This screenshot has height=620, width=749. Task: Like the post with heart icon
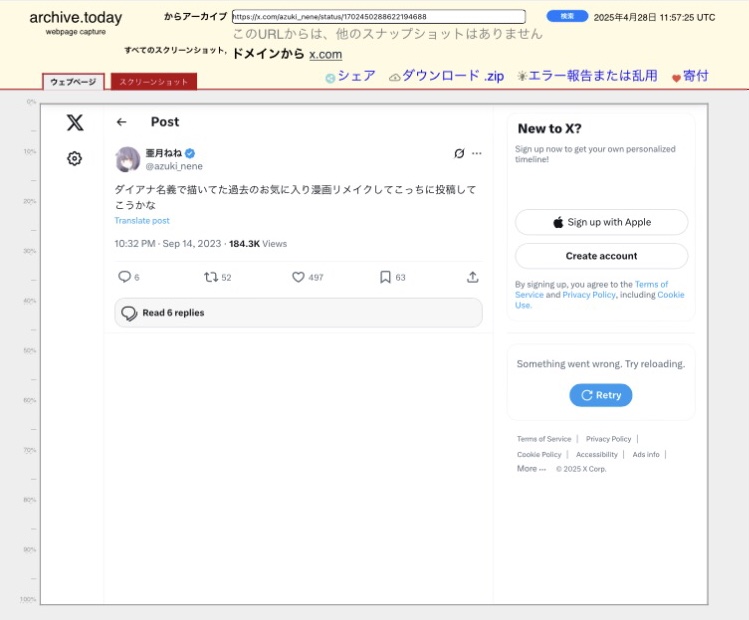point(298,277)
